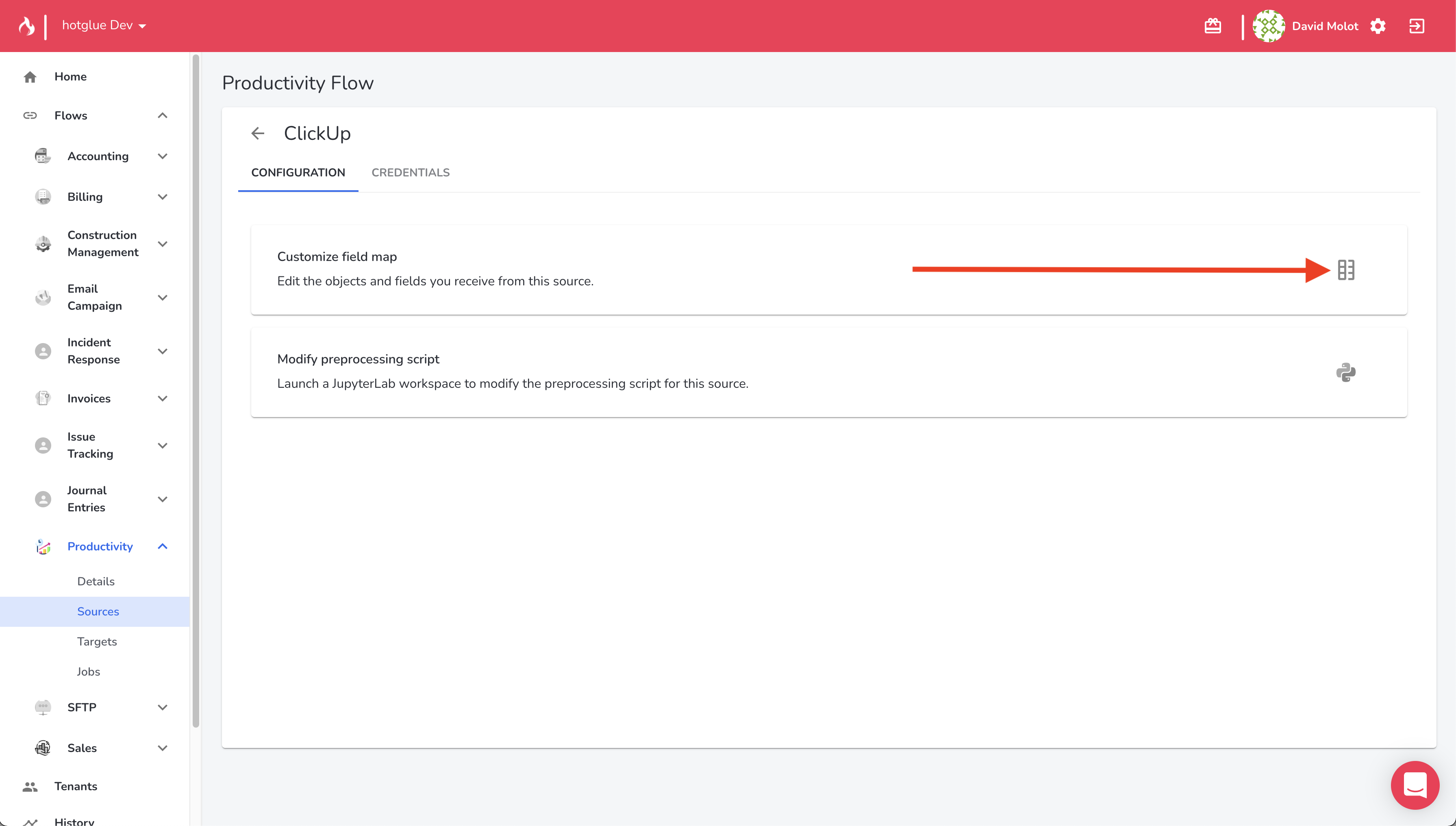1456x826 pixels.
Task: Go to the Tenants page
Action: point(76,786)
